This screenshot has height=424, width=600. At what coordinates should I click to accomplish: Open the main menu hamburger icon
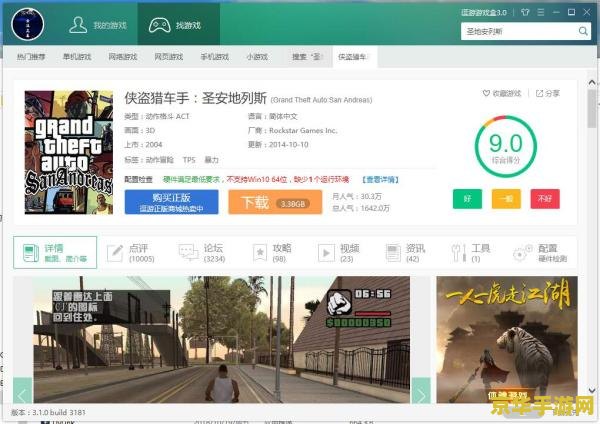(541, 12)
